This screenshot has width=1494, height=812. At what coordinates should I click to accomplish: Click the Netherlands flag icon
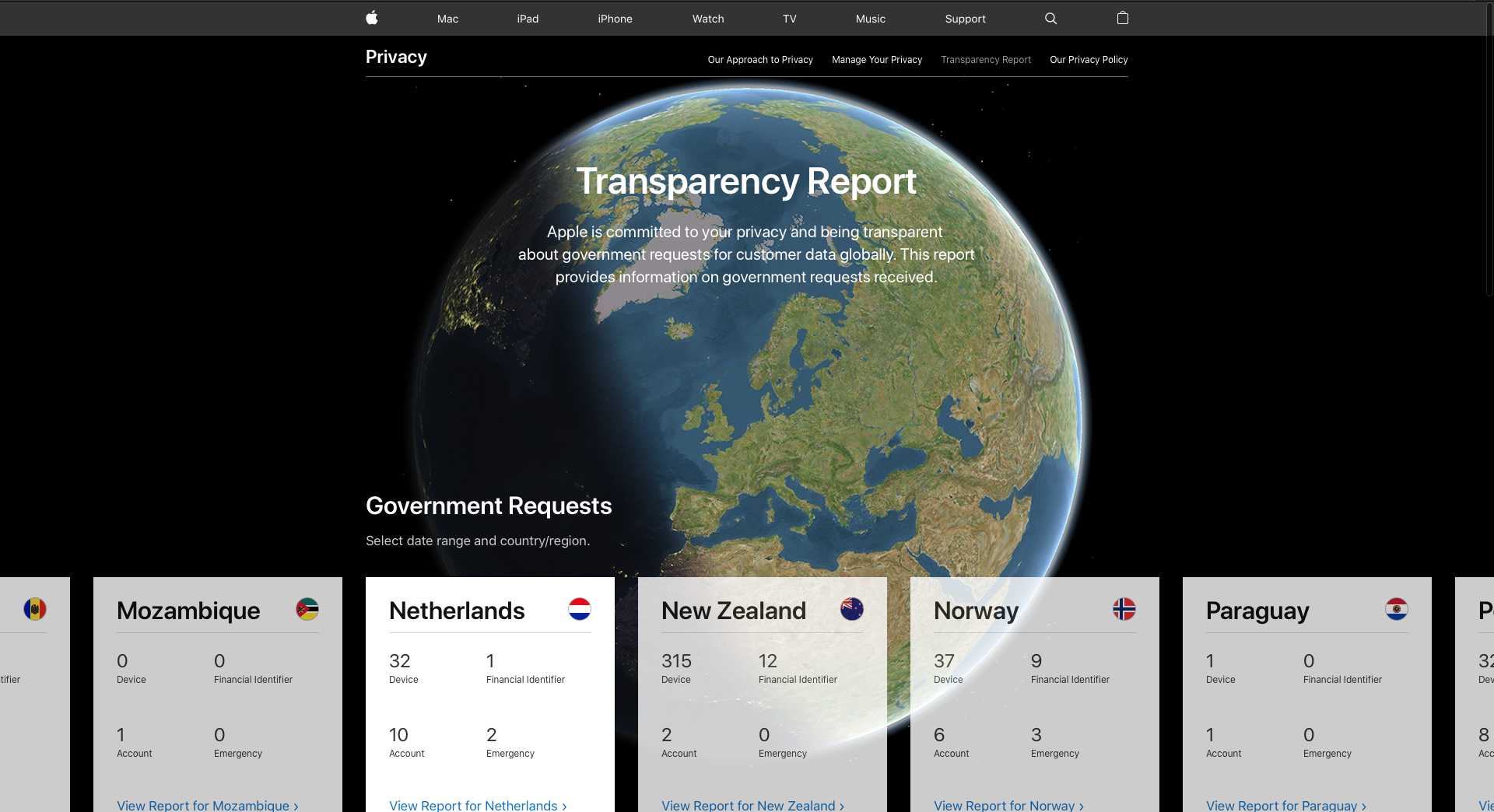click(580, 609)
